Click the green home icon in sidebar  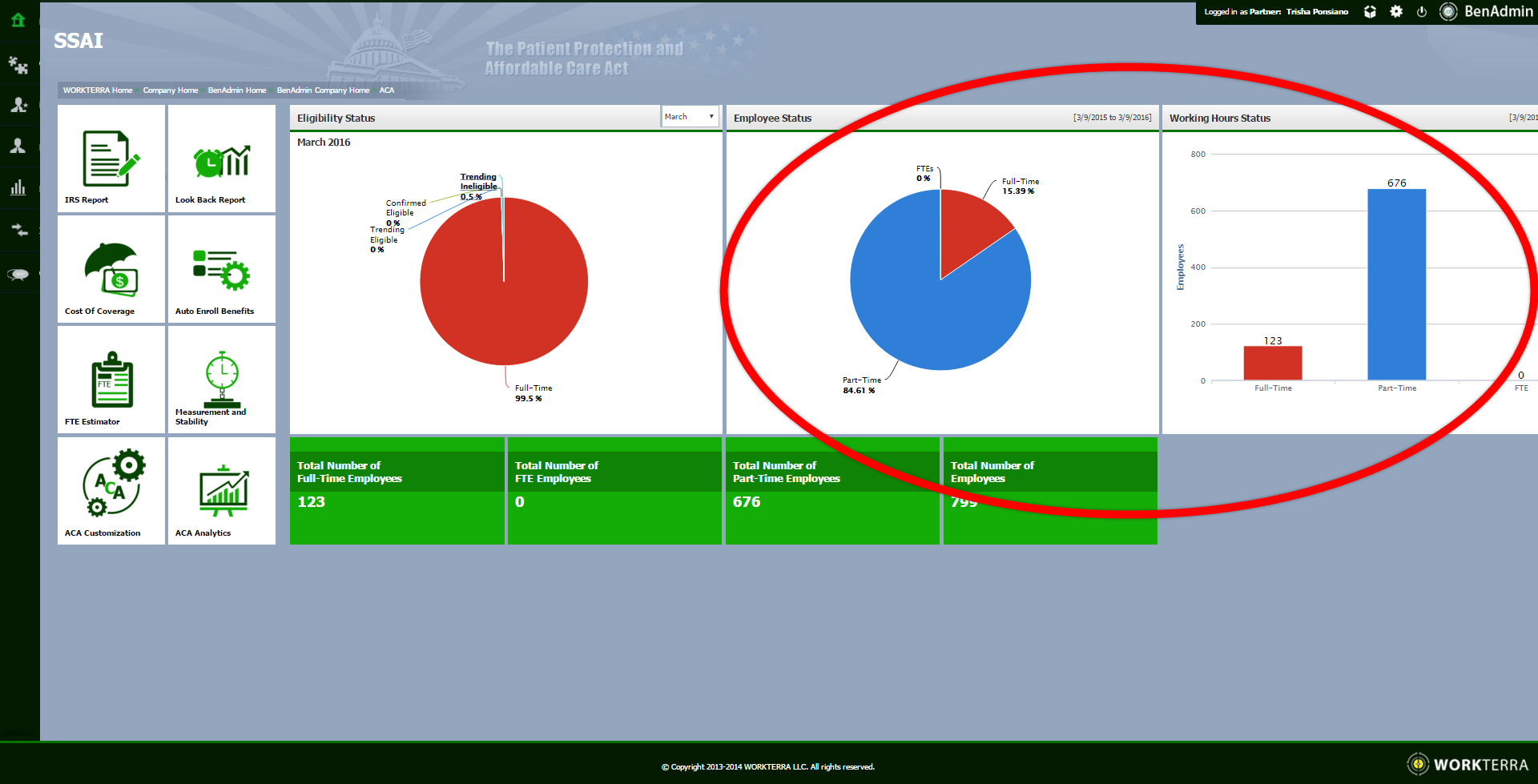[18, 20]
